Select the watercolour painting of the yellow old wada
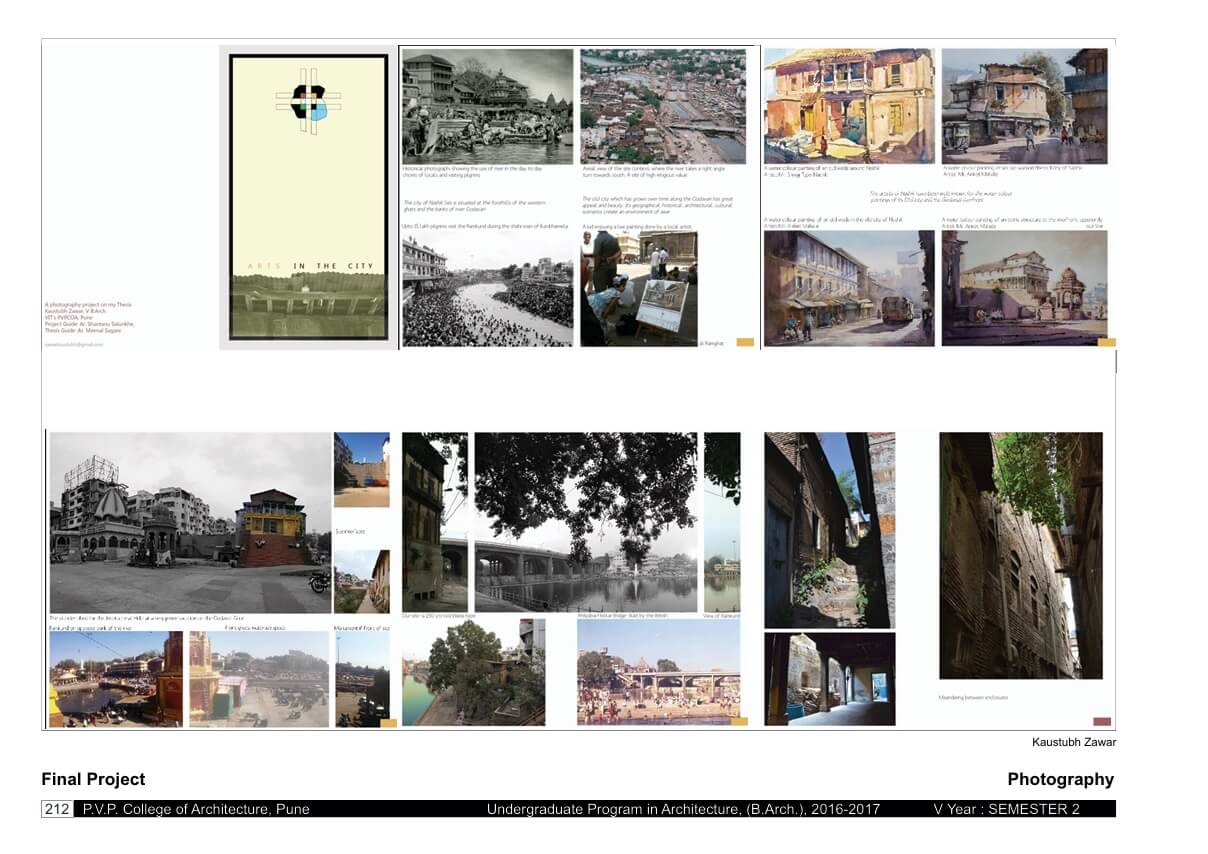 tap(850, 106)
